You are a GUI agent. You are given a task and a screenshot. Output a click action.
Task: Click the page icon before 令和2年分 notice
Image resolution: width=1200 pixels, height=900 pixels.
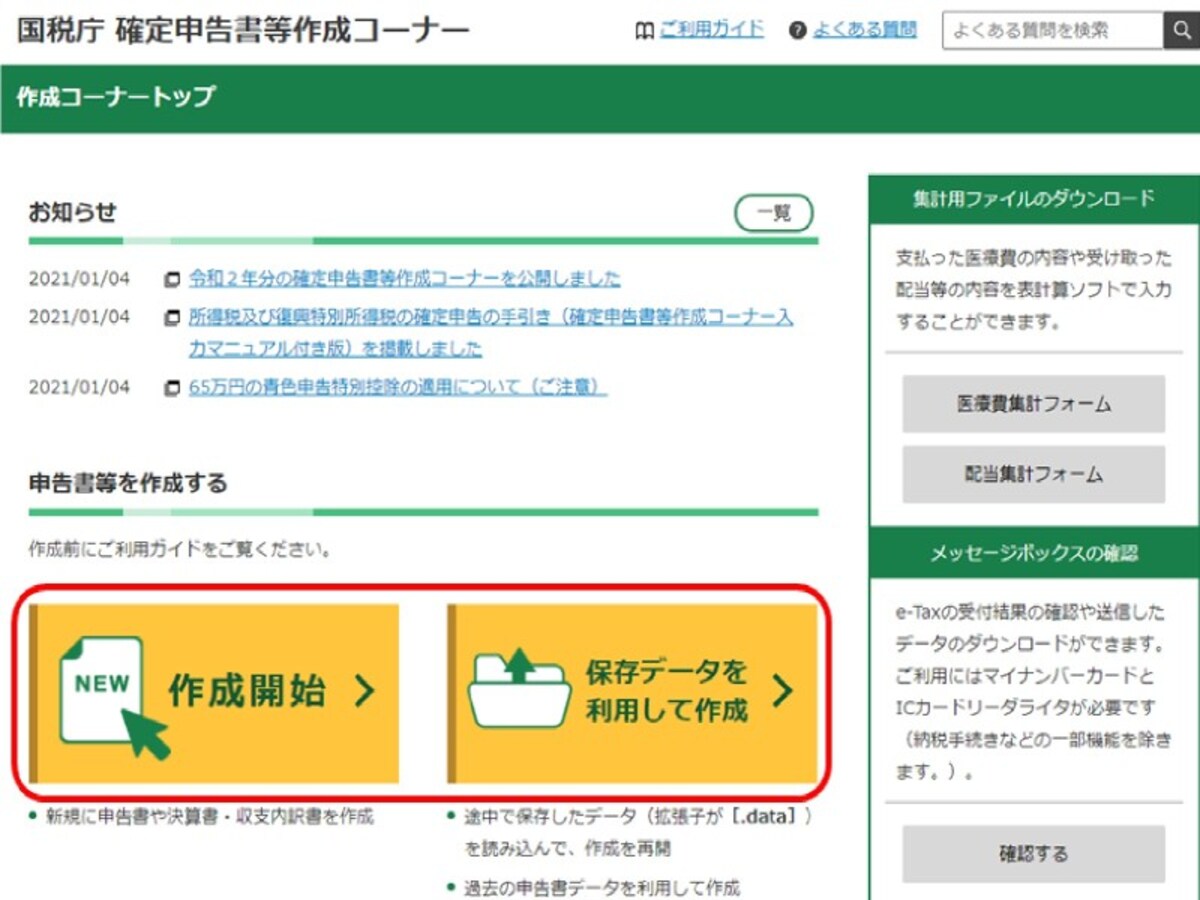point(173,279)
